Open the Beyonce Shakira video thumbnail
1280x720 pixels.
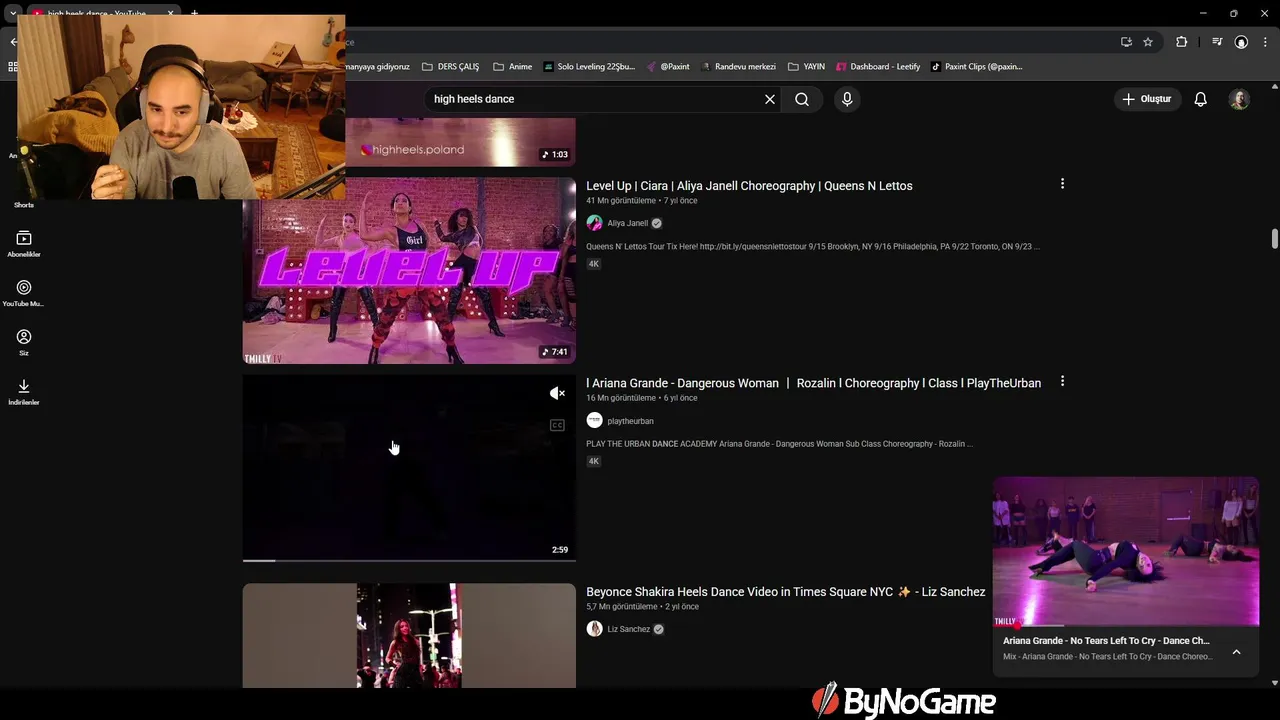click(409, 635)
